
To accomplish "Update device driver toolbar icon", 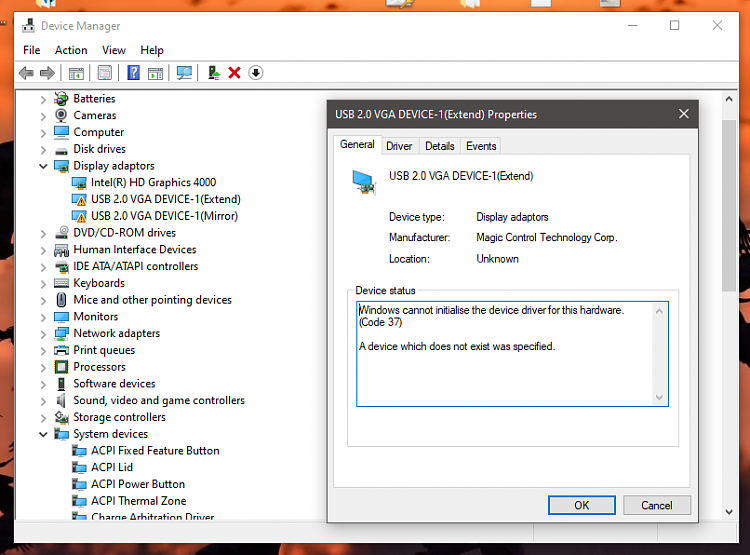I will click(x=214, y=73).
